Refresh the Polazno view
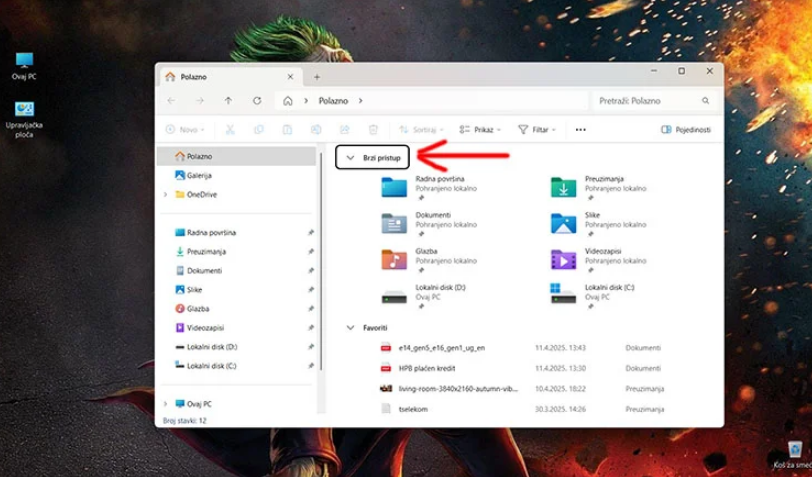 (257, 101)
